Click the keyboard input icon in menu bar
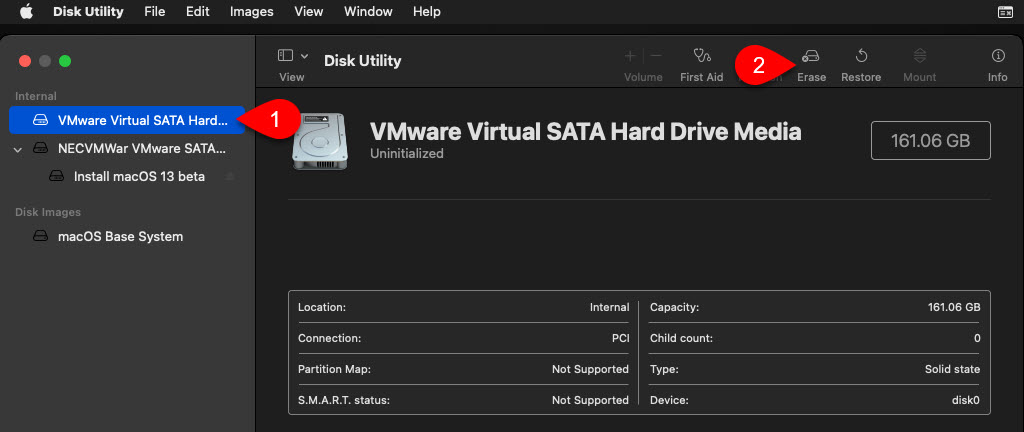 click(1006, 12)
